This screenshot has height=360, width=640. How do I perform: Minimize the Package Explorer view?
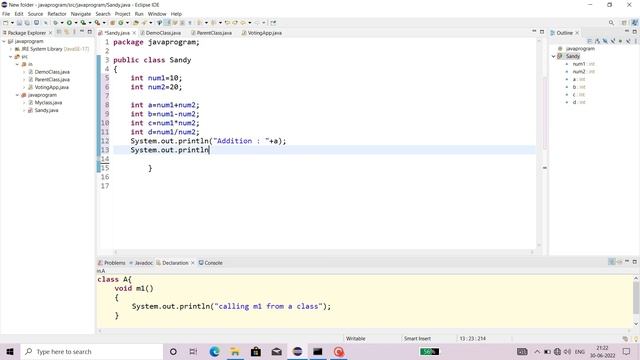[82, 31]
